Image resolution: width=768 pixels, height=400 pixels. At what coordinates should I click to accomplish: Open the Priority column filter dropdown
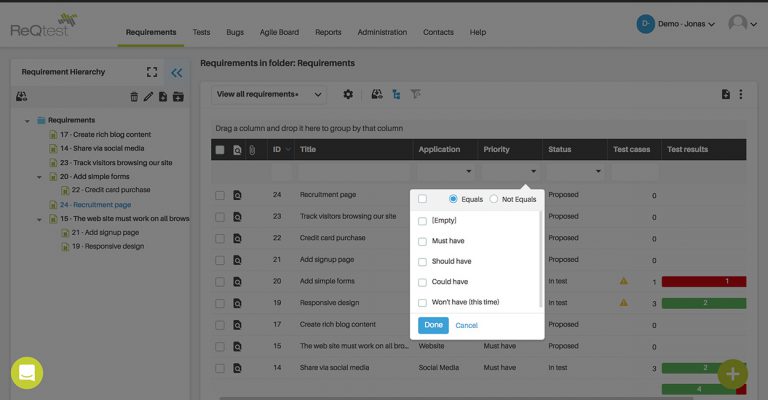pyautogui.click(x=533, y=171)
